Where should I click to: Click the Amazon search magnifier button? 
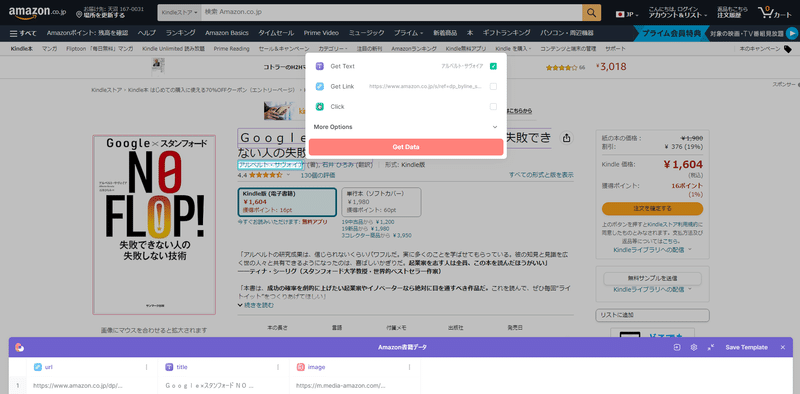click(591, 12)
